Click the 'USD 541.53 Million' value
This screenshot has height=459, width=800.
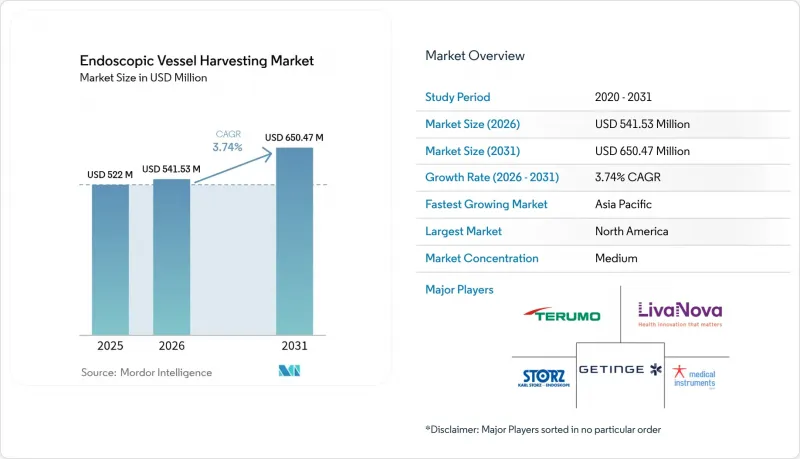642,124
